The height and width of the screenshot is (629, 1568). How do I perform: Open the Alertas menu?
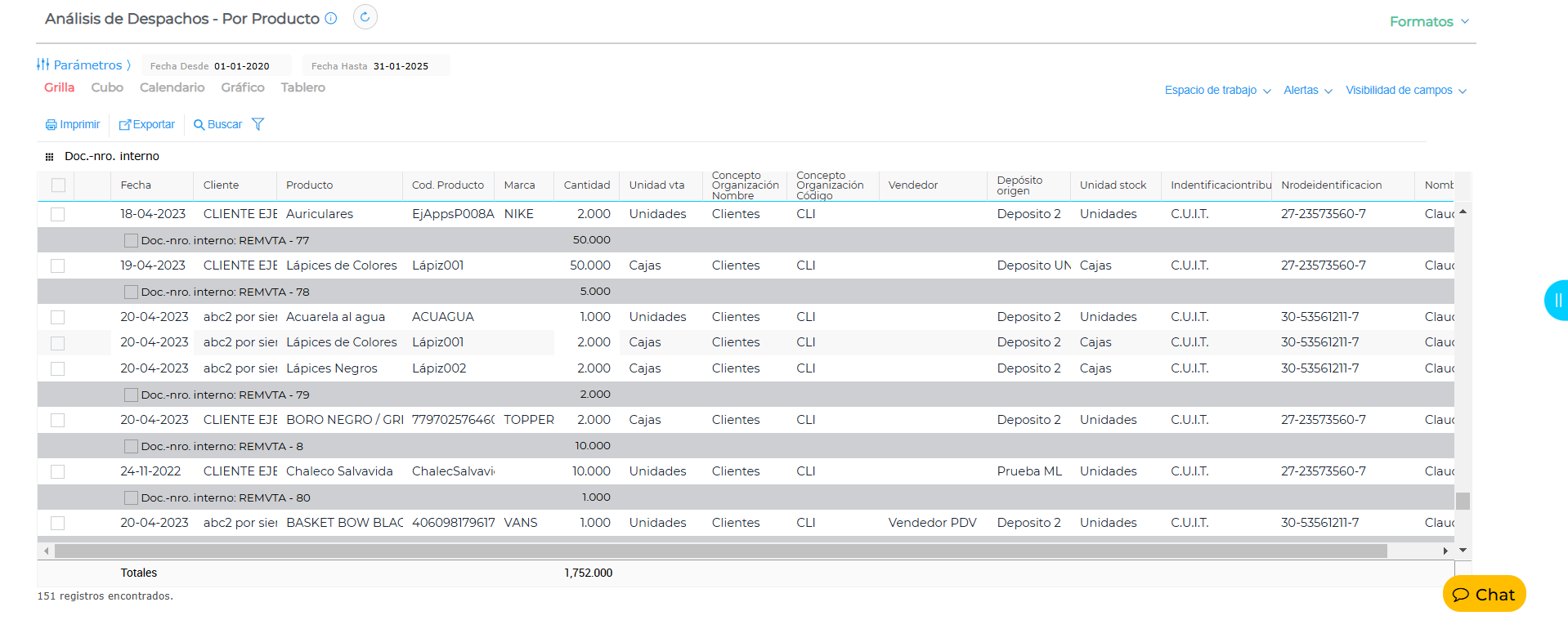(1307, 91)
